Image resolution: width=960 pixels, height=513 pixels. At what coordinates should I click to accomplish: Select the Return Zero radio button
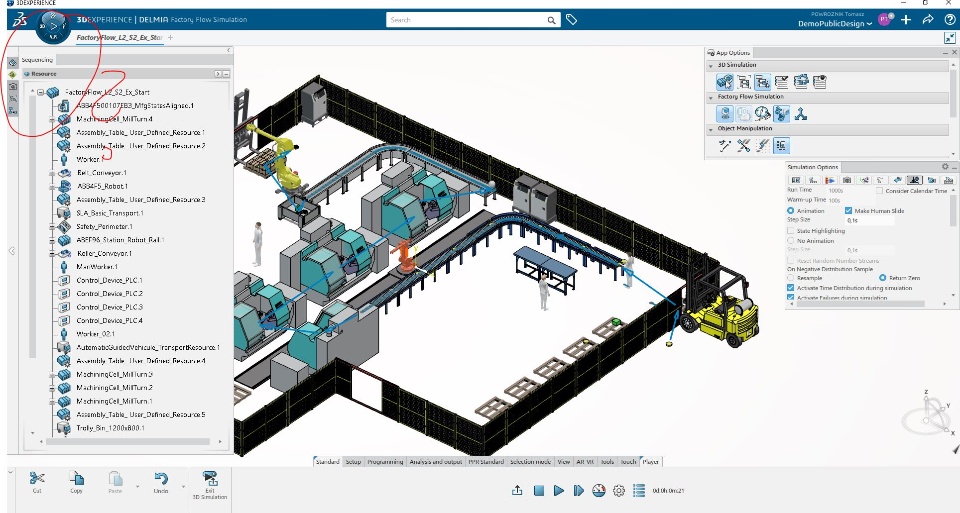[882, 278]
